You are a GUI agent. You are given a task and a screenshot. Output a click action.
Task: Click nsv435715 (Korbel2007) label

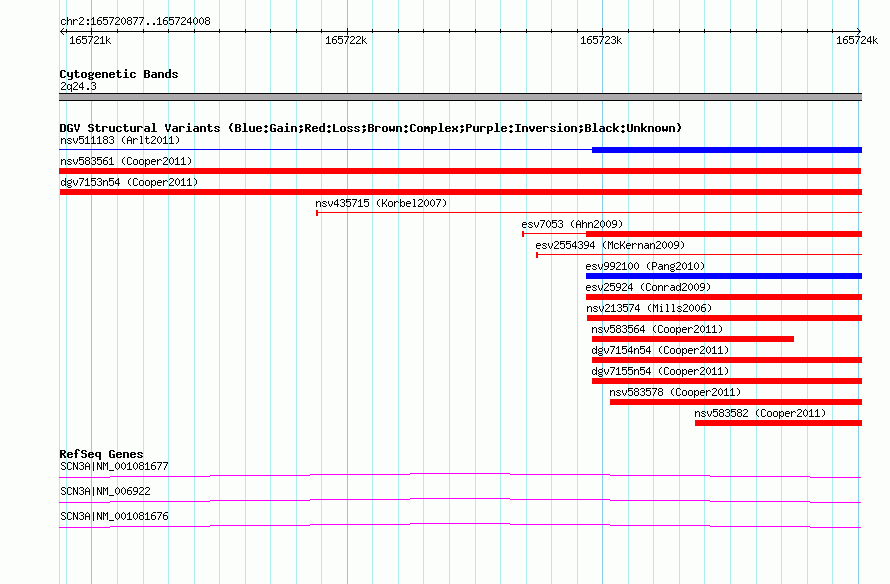[381, 203]
